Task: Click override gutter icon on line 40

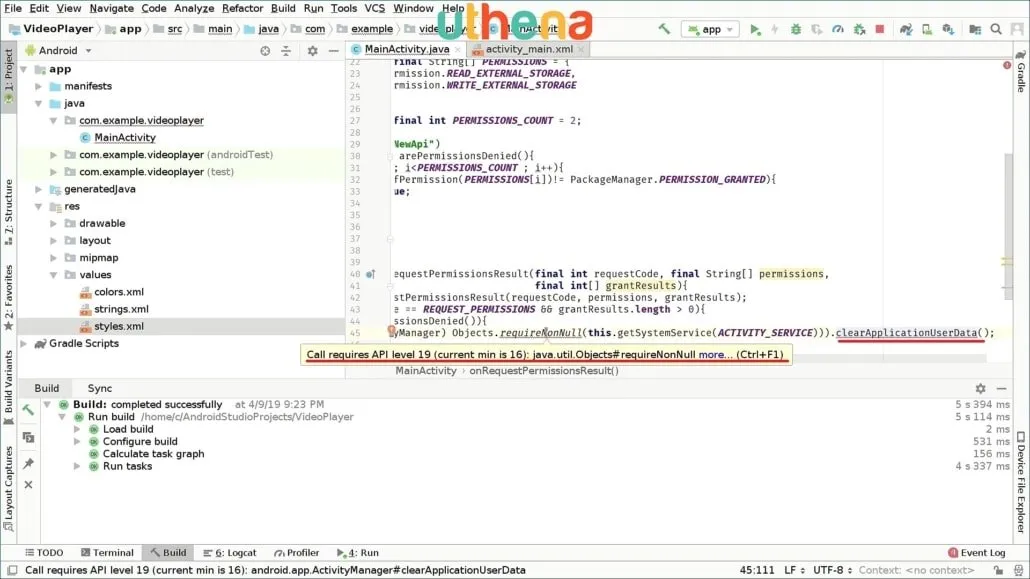Action: coord(370,274)
